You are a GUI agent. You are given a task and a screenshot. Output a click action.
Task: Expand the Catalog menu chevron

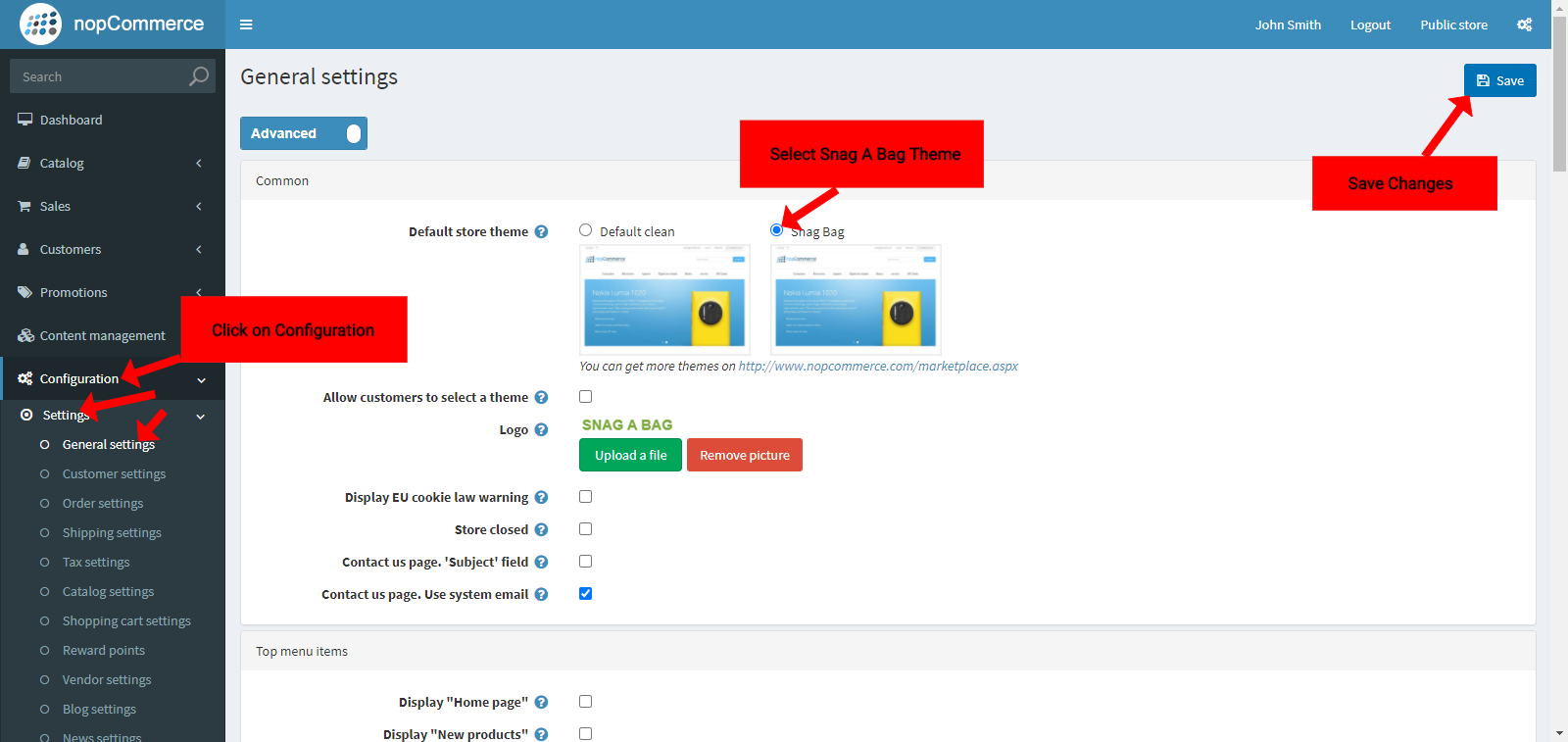(199, 163)
